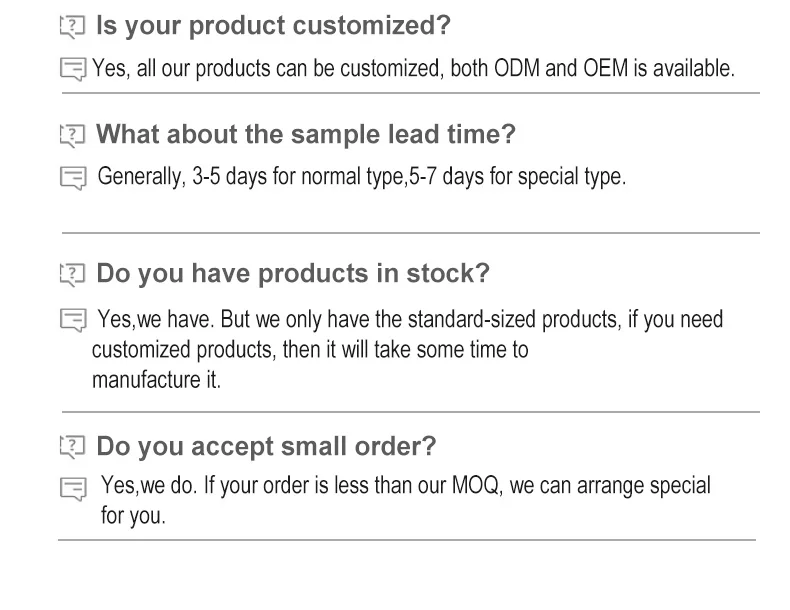Image resolution: width=790 pixels, height=610 pixels.
Task: Select the "What about the sample lead time?" heading
Action: 305,134
